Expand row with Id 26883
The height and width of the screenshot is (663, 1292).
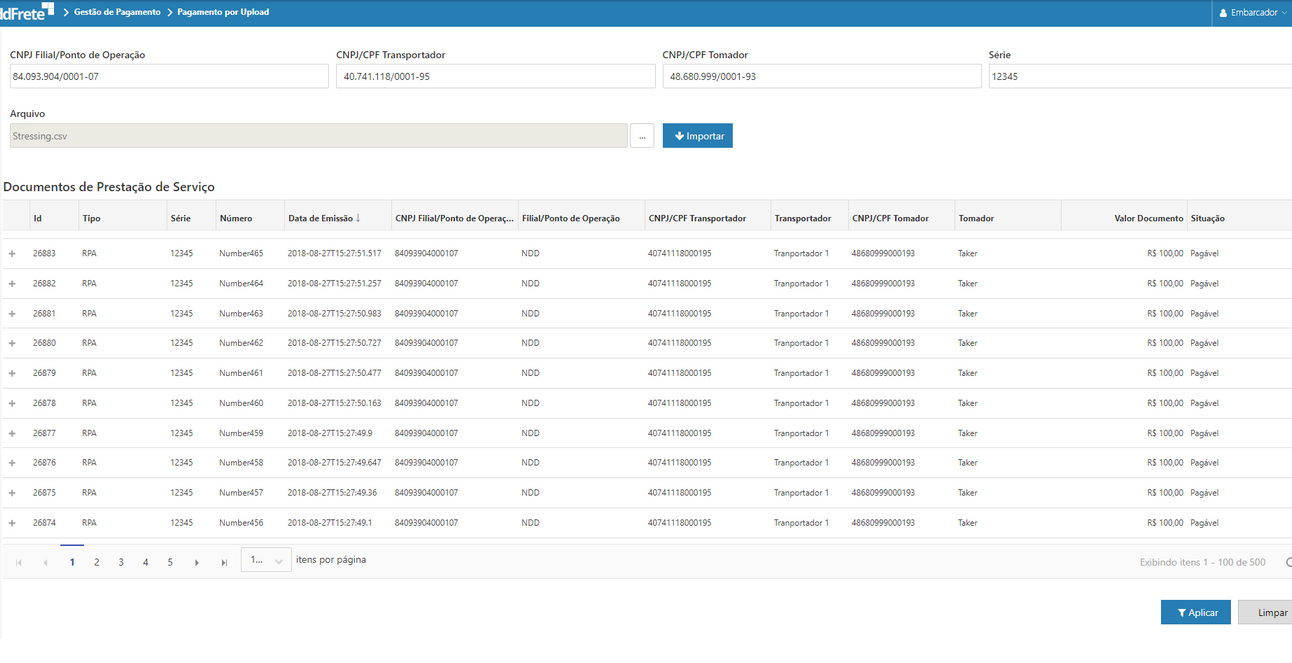point(12,254)
